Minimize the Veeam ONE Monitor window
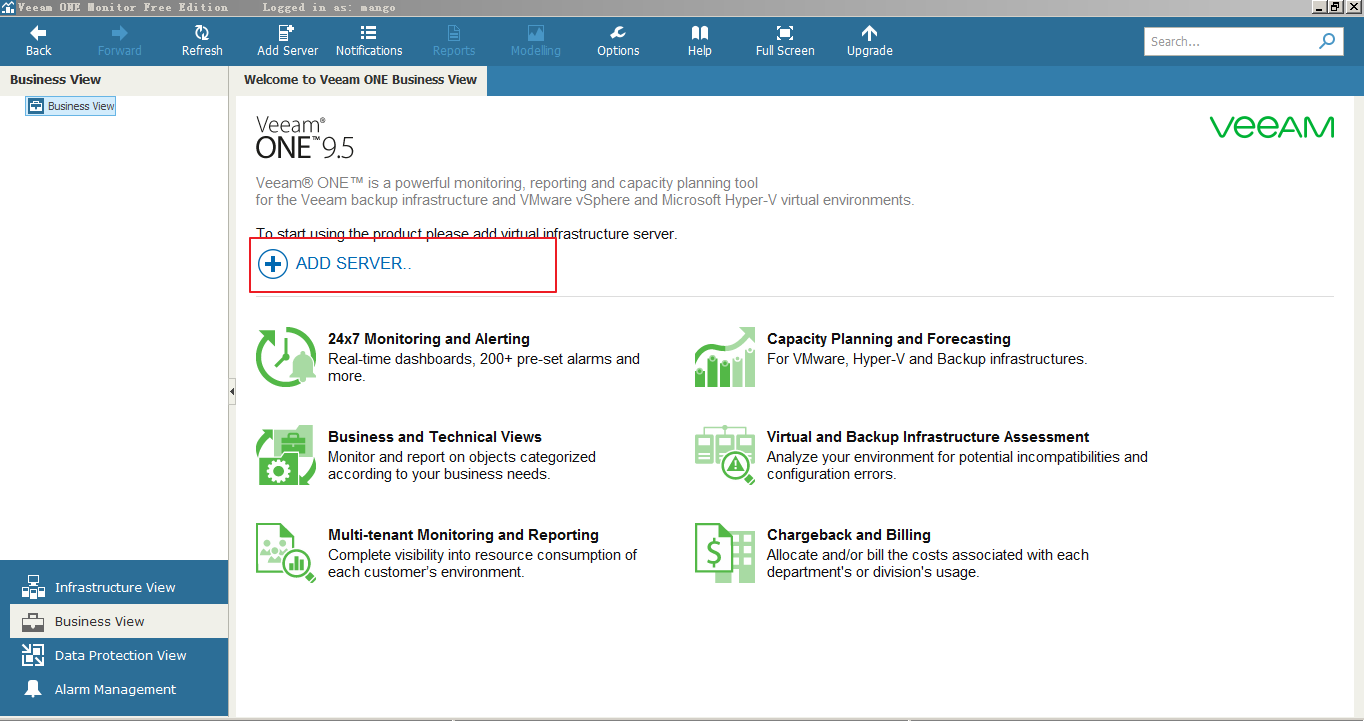1364x721 pixels. click(x=1319, y=7)
